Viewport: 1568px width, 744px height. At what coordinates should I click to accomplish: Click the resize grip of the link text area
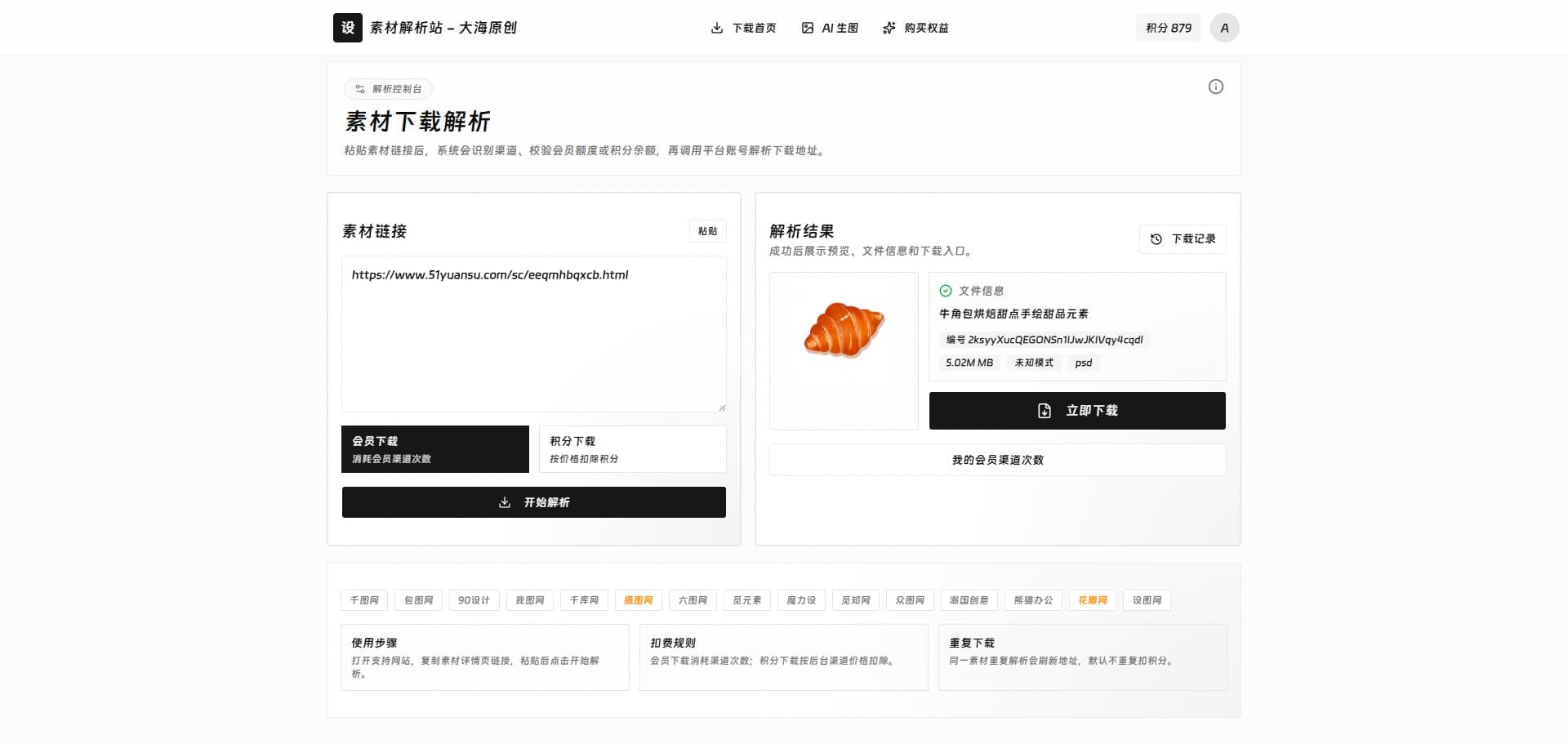coord(721,407)
